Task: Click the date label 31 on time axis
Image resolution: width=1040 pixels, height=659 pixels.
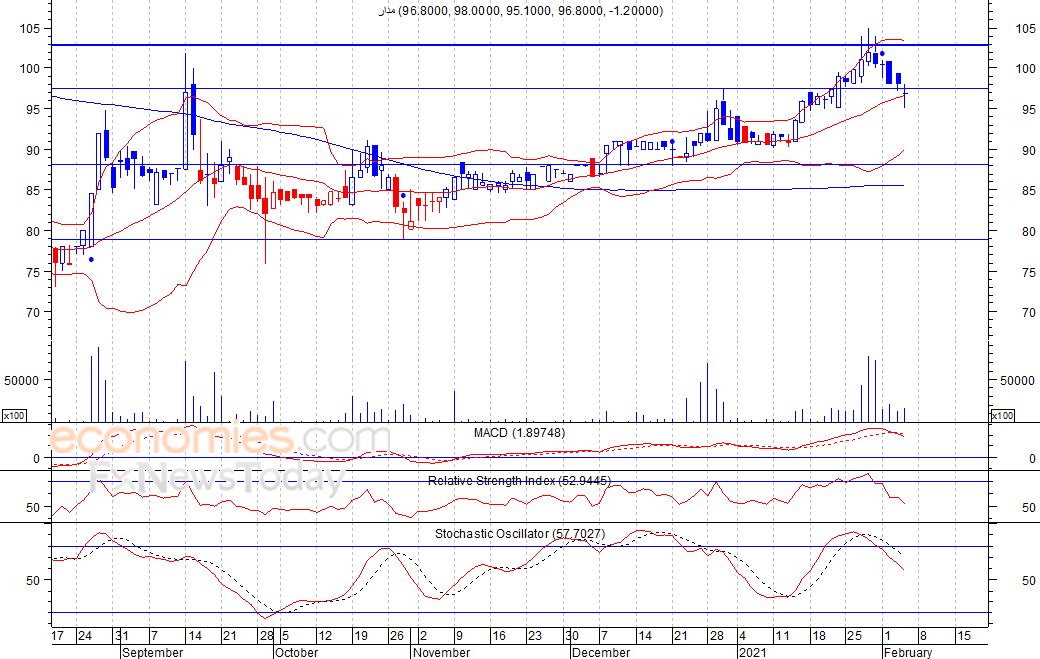Action: click(121, 636)
